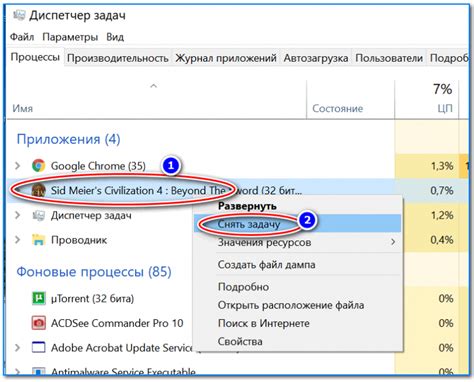The width and height of the screenshot is (474, 382).
Task: Select the µTorrent (32 бита) row
Action: [92, 298]
